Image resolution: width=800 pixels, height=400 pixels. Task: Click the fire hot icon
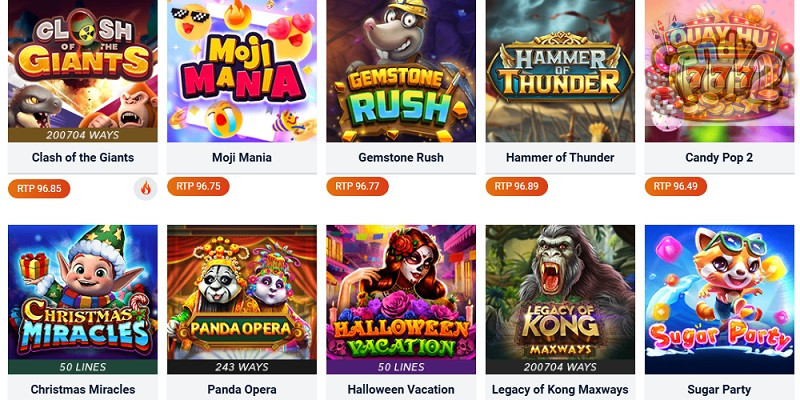click(x=145, y=189)
